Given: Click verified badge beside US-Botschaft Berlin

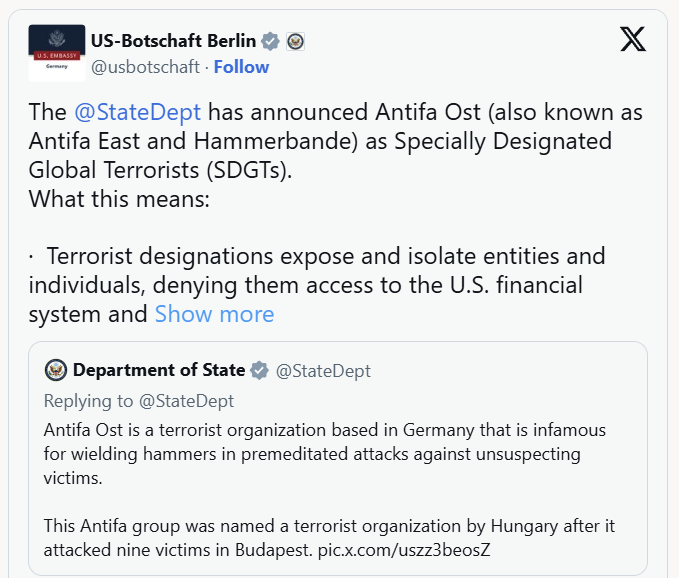Looking at the screenshot, I should click(270, 41).
